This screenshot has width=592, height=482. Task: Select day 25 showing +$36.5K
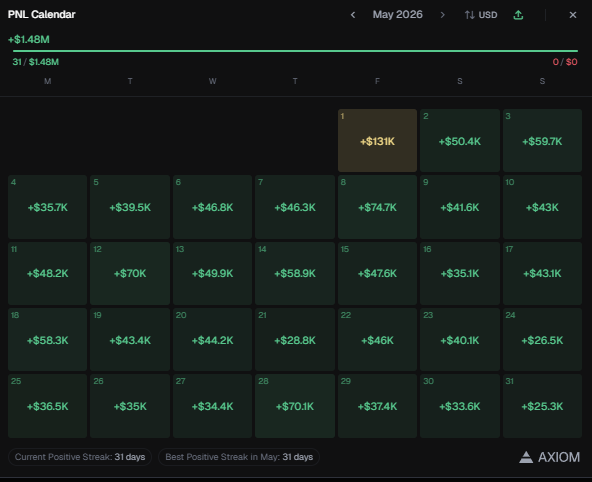click(x=48, y=406)
